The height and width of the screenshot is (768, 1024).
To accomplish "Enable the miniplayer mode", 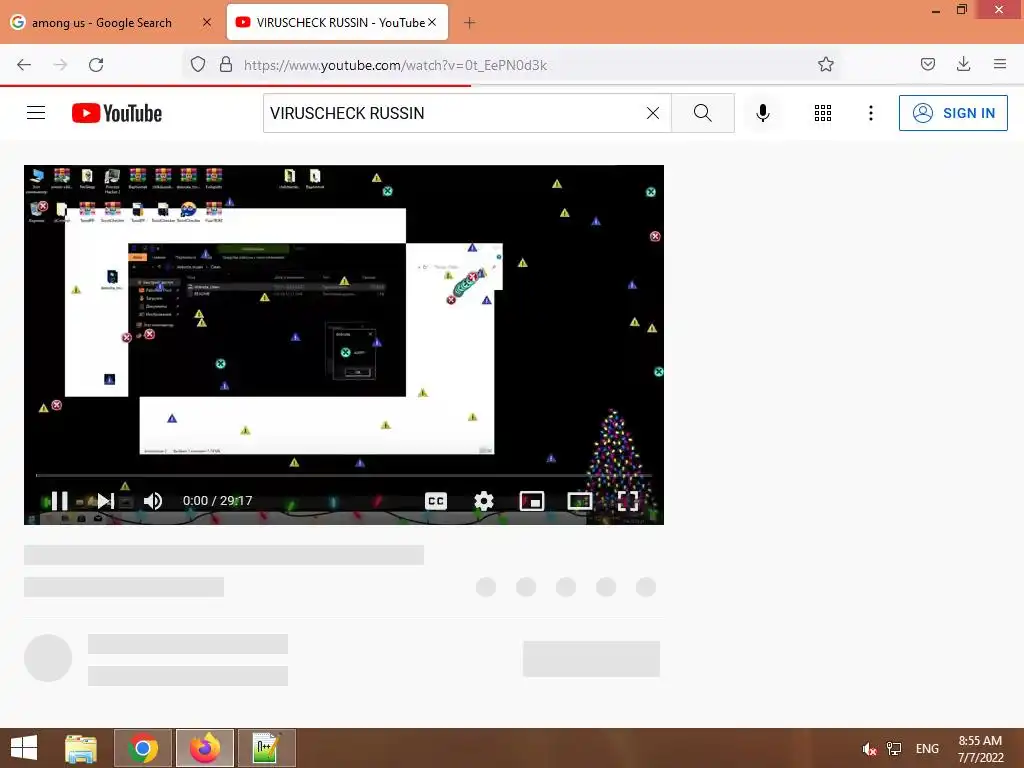I will click(x=532, y=501).
